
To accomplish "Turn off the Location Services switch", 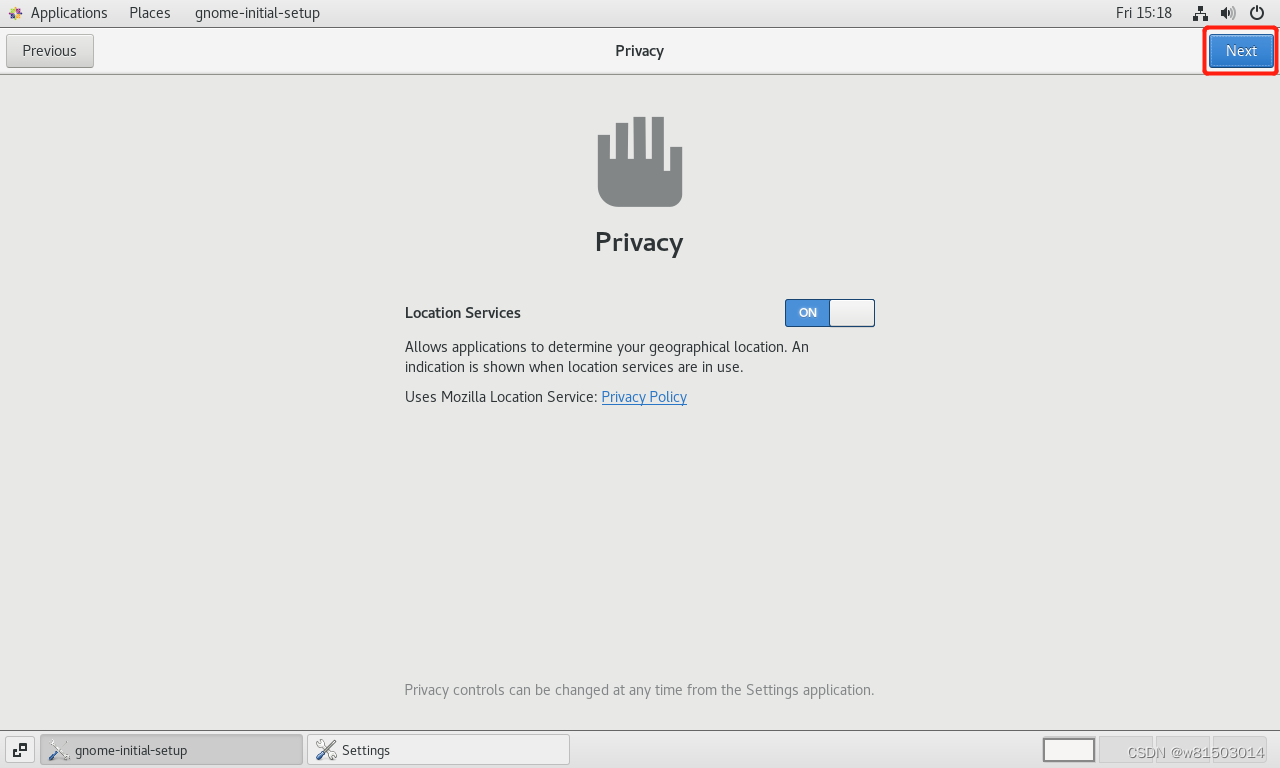I will pos(830,313).
